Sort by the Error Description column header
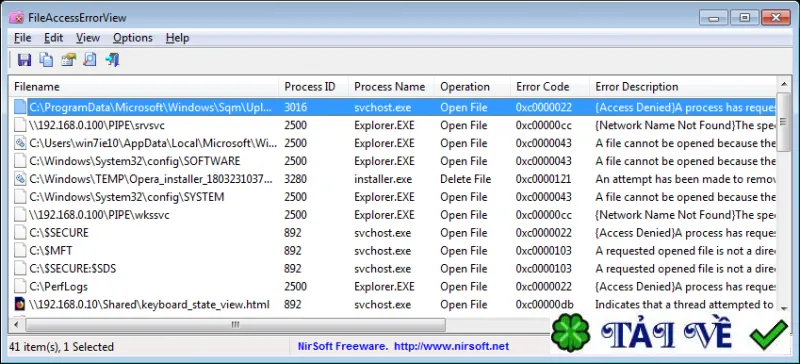 pos(683,87)
